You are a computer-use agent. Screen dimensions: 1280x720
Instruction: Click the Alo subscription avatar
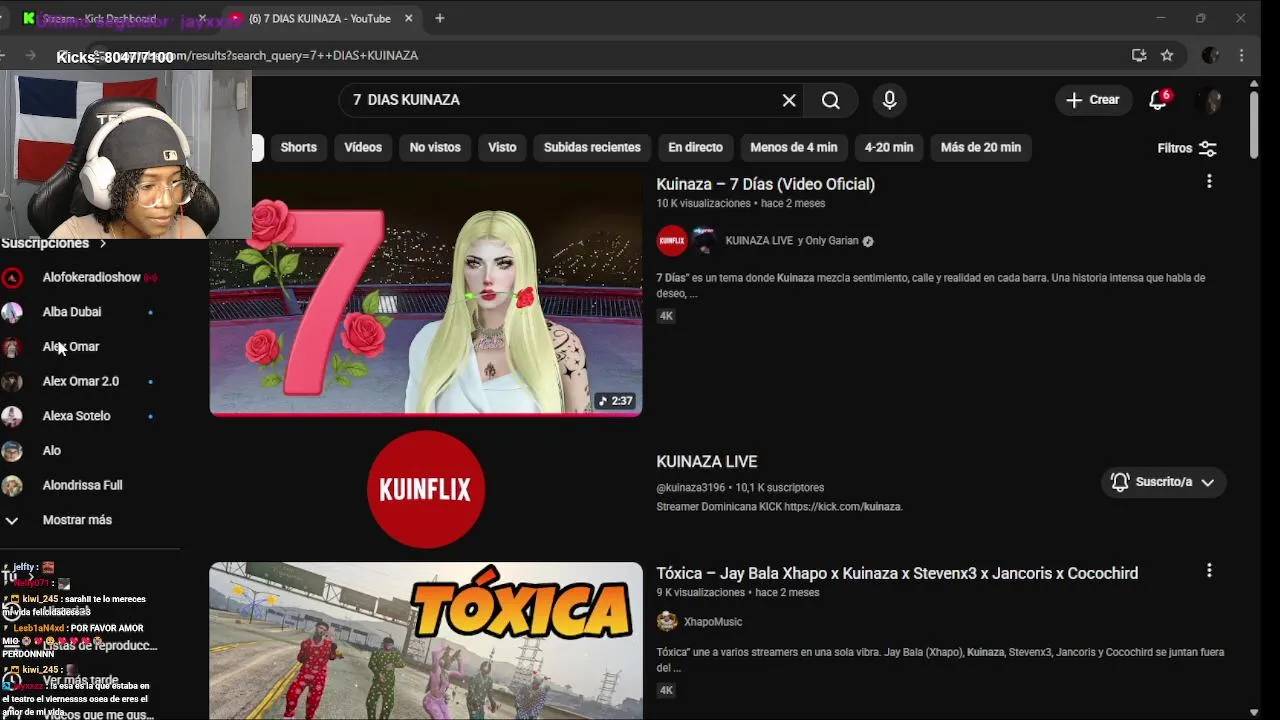12,451
